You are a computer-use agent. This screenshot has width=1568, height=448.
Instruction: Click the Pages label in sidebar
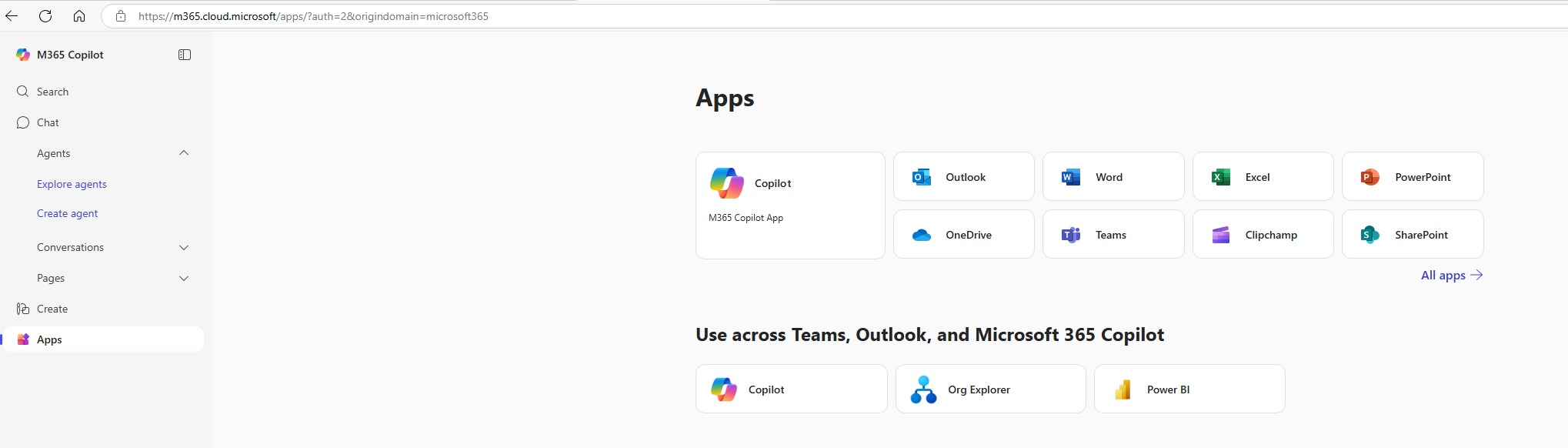tap(51, 278)
